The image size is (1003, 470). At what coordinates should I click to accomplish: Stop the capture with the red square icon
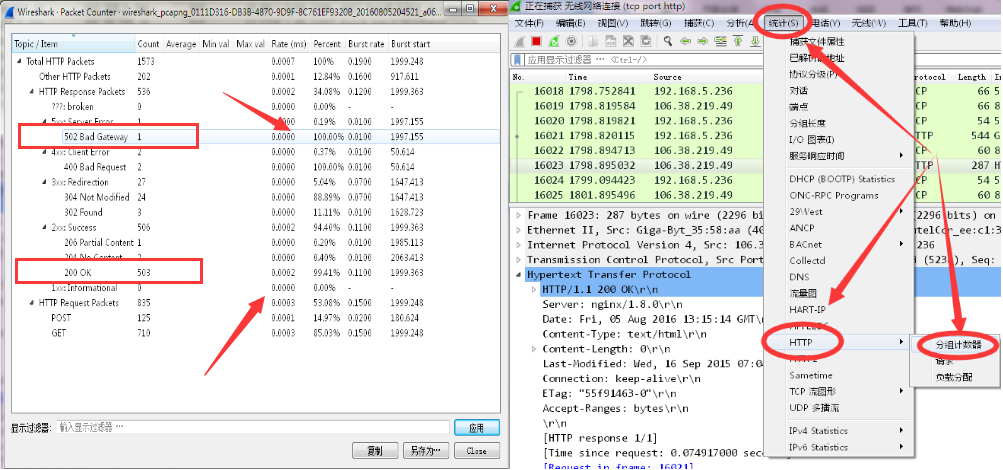(537, 41)
